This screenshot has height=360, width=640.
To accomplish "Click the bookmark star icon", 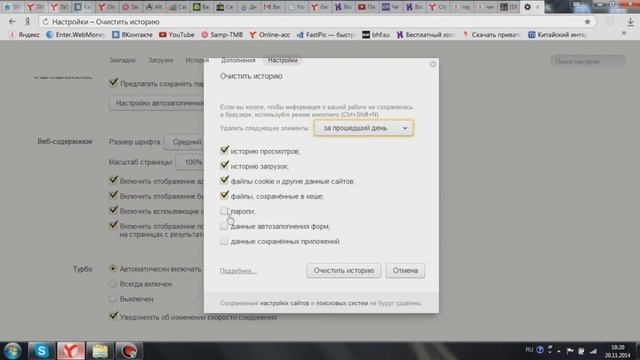I will [587, 22].
